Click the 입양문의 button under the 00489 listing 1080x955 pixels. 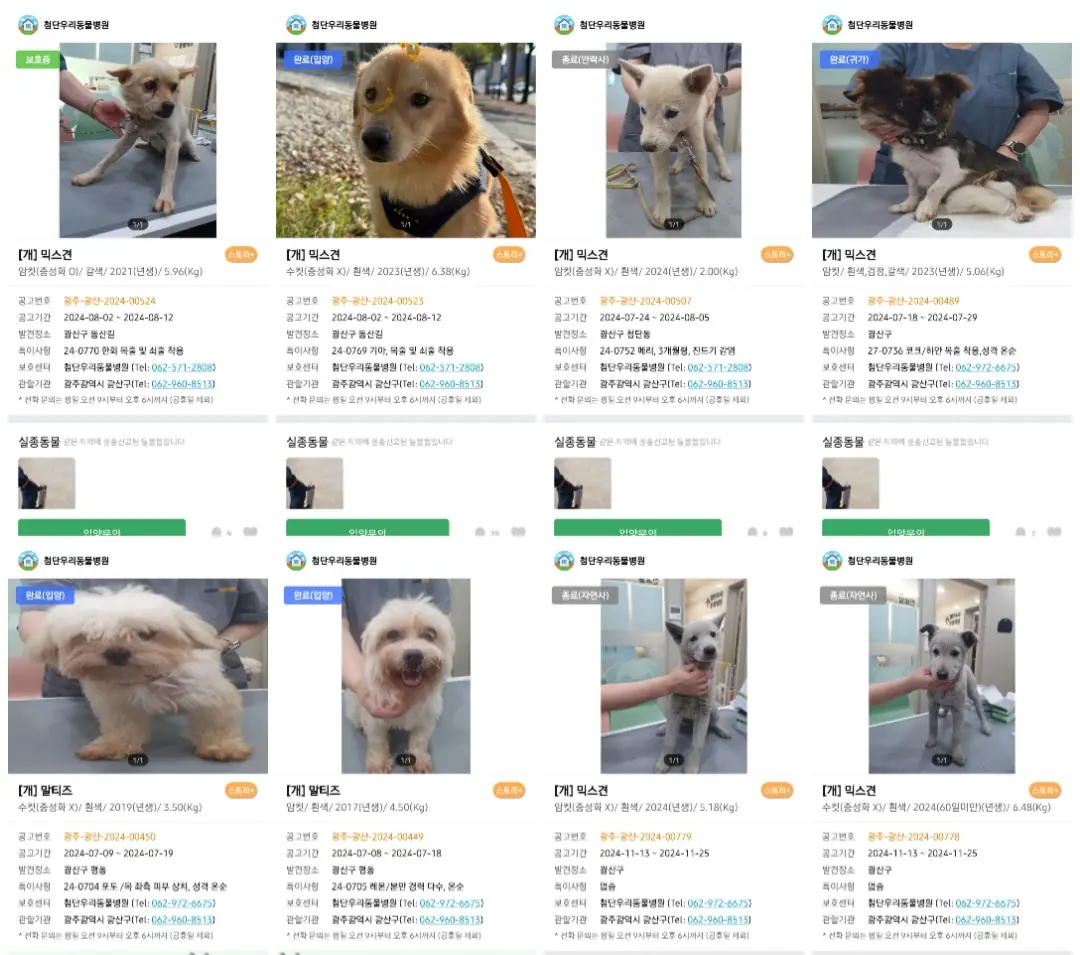[x=905, y=528]
